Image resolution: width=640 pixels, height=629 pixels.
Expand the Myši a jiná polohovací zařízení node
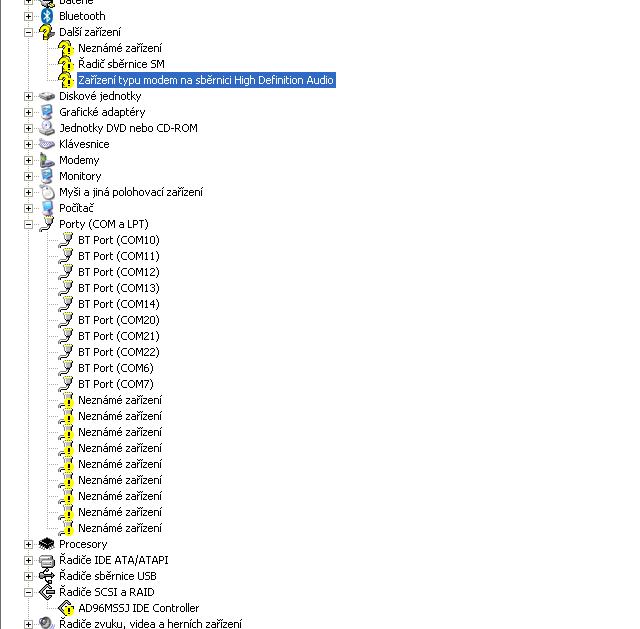[x=28, y=192]
